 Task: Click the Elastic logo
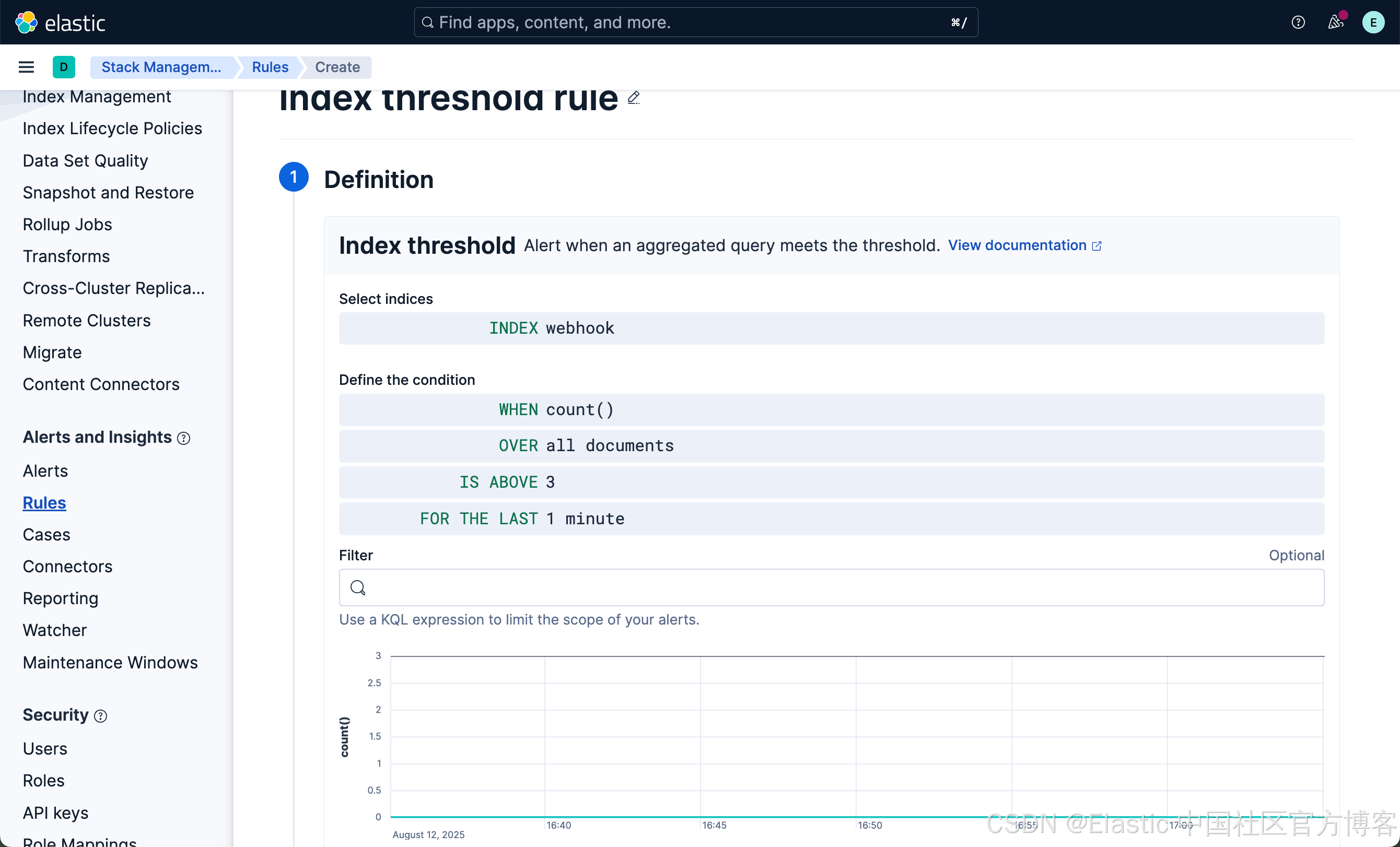click(x=60, y=22)
